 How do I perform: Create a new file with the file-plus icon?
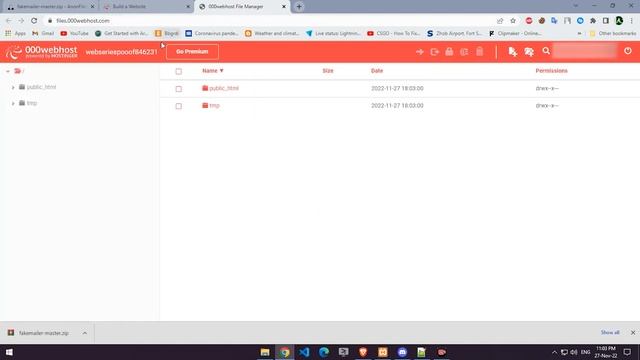coord(512,51)
